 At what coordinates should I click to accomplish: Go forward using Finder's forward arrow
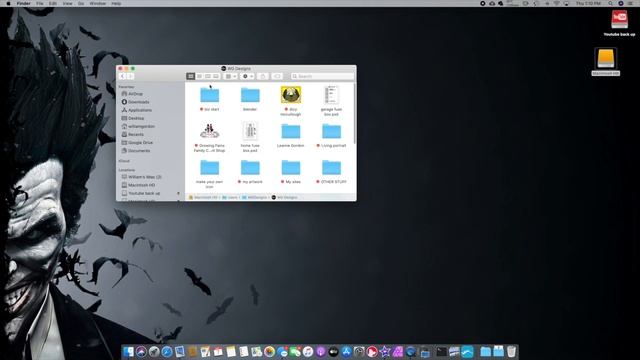[x=130, y=76]
